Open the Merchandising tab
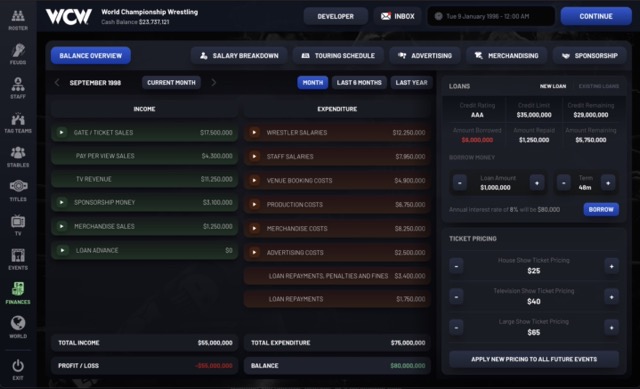This screenshot has height=389, width=640. point(507,56)
